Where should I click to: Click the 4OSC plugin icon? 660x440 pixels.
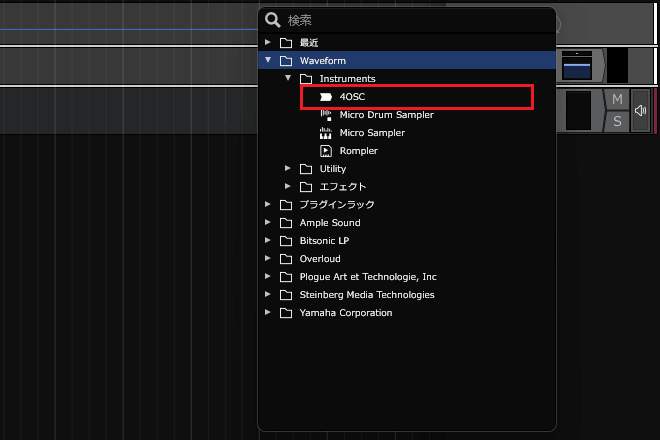point(326,97)
